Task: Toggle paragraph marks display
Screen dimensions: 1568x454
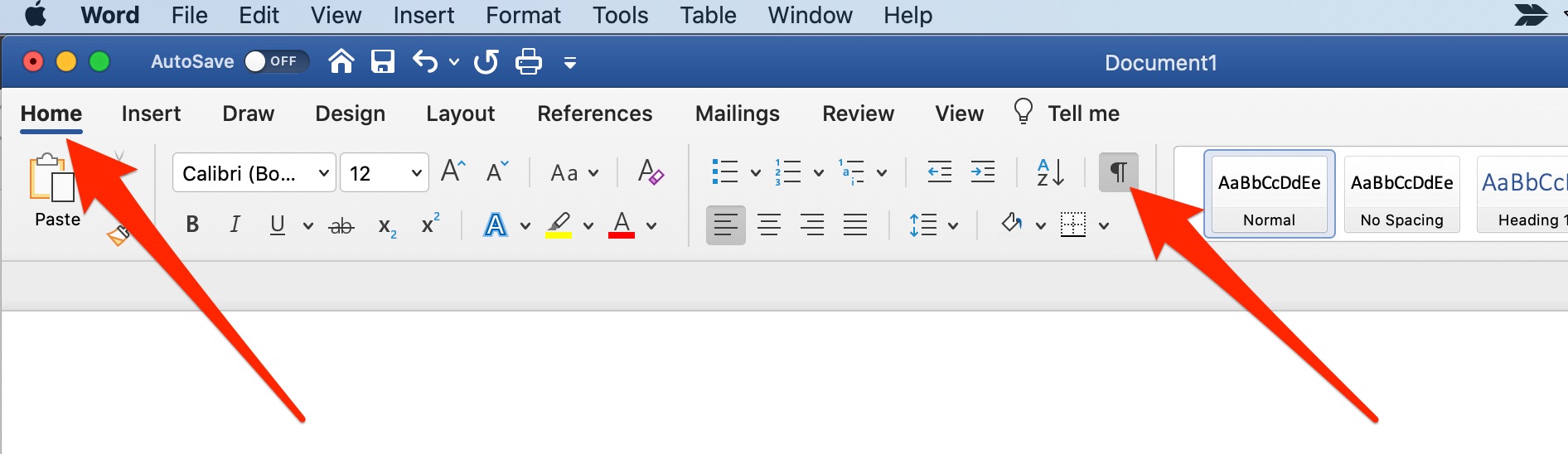Action: tap(1118, 172)
